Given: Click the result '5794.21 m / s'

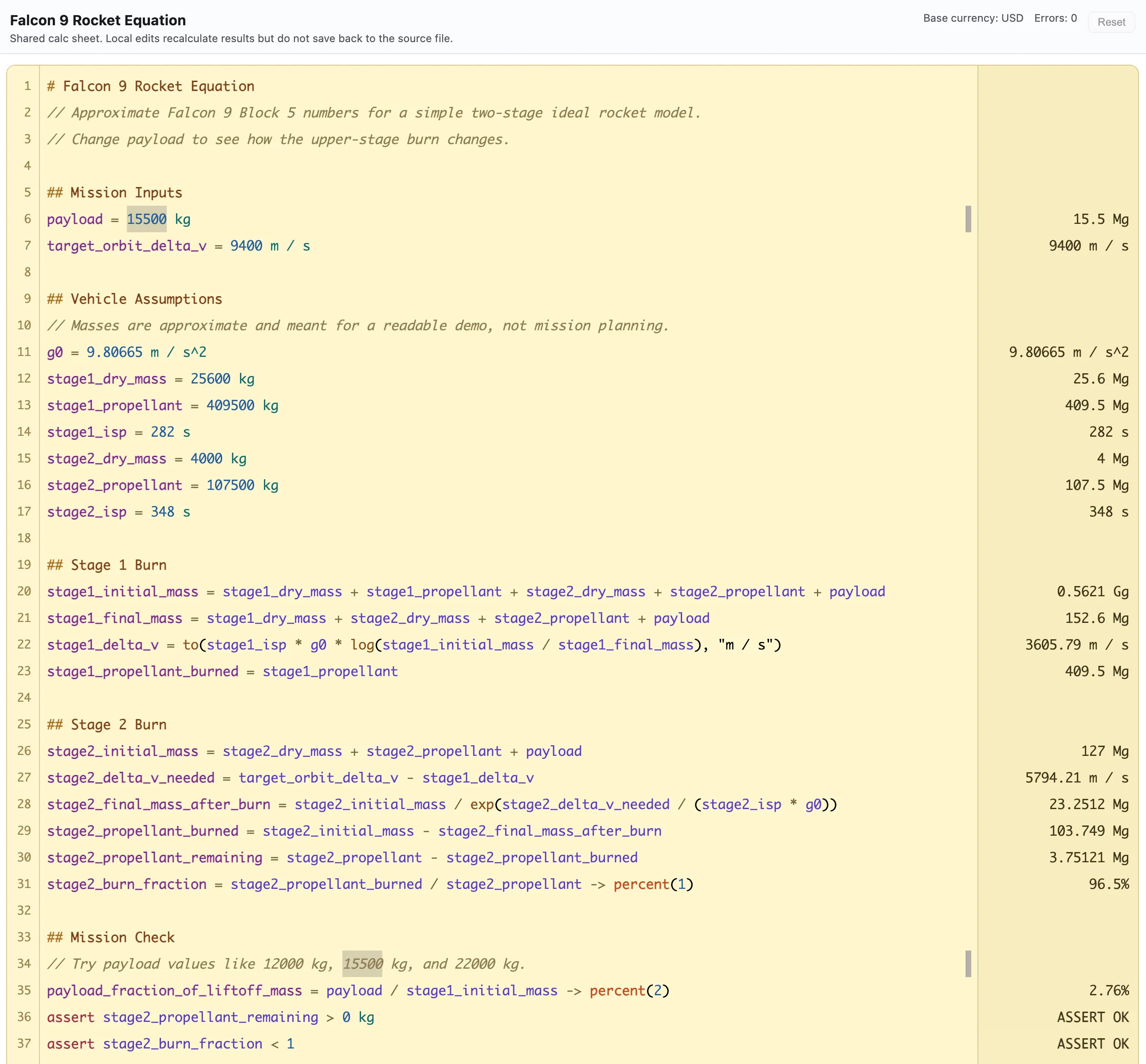Looking at the screenshot, I should point(1076,778).
